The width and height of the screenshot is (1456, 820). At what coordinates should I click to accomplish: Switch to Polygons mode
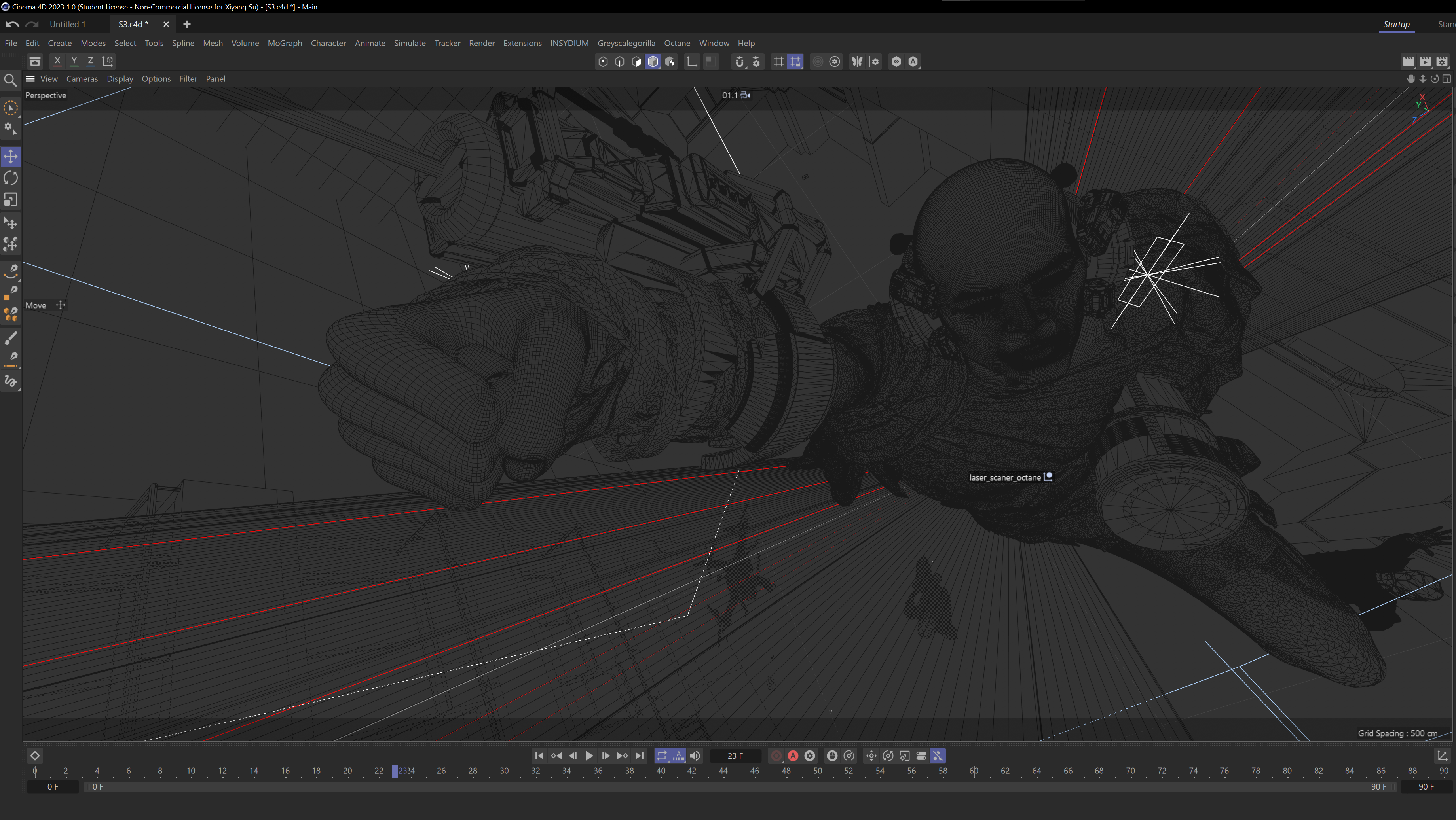(636, 62)
